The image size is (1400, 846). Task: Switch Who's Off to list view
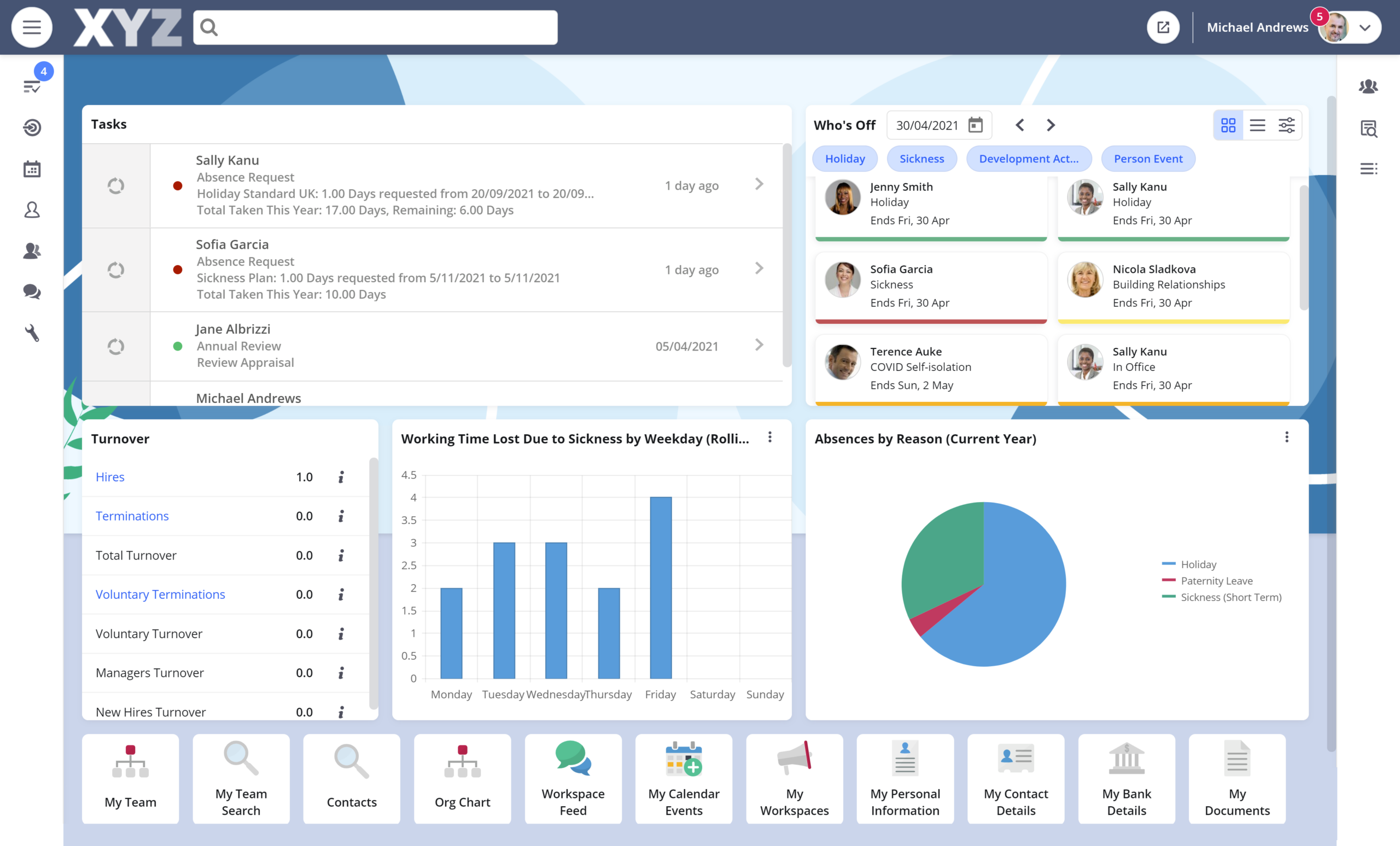[x=1257, y=125]
